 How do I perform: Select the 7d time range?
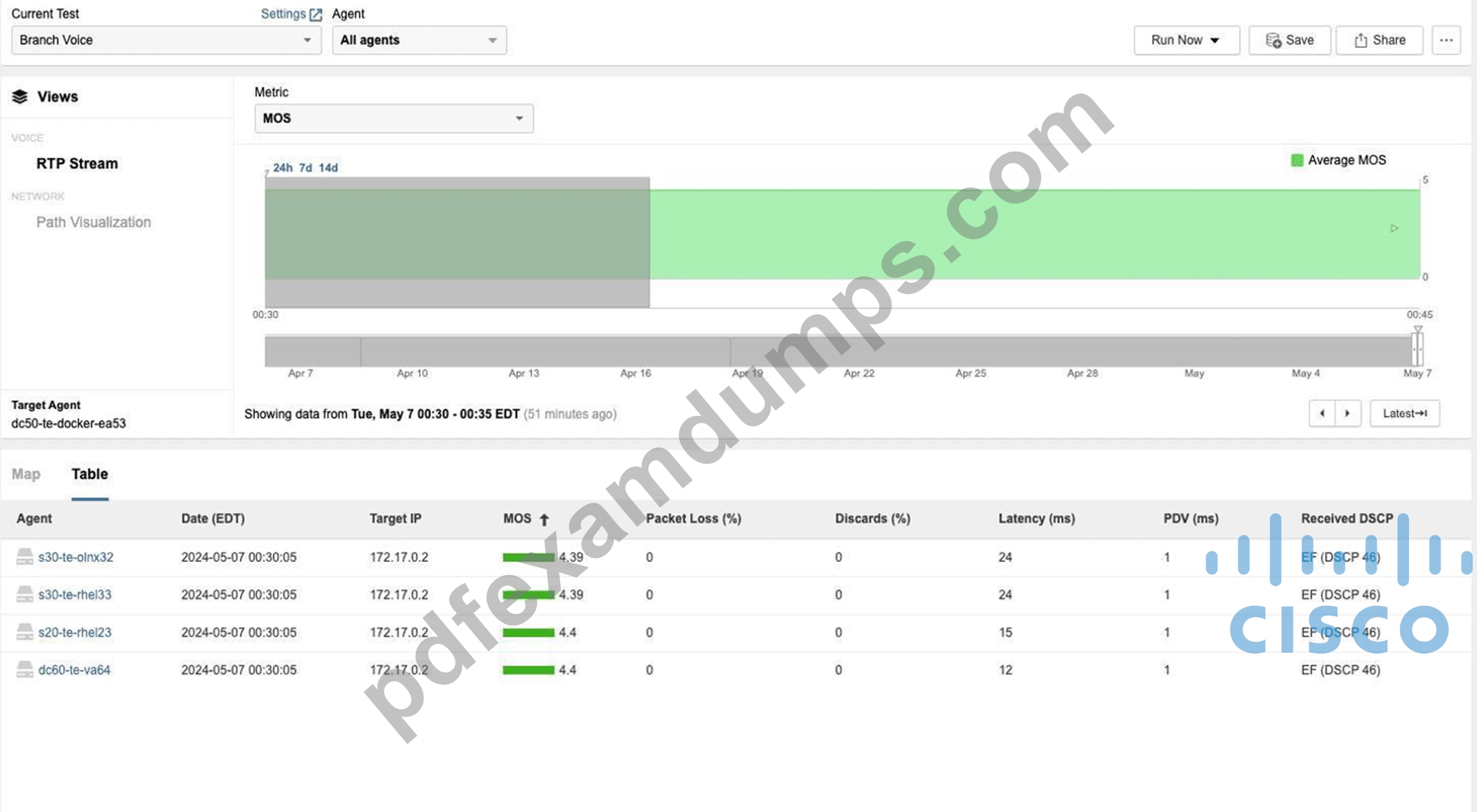tap(305, 168)
